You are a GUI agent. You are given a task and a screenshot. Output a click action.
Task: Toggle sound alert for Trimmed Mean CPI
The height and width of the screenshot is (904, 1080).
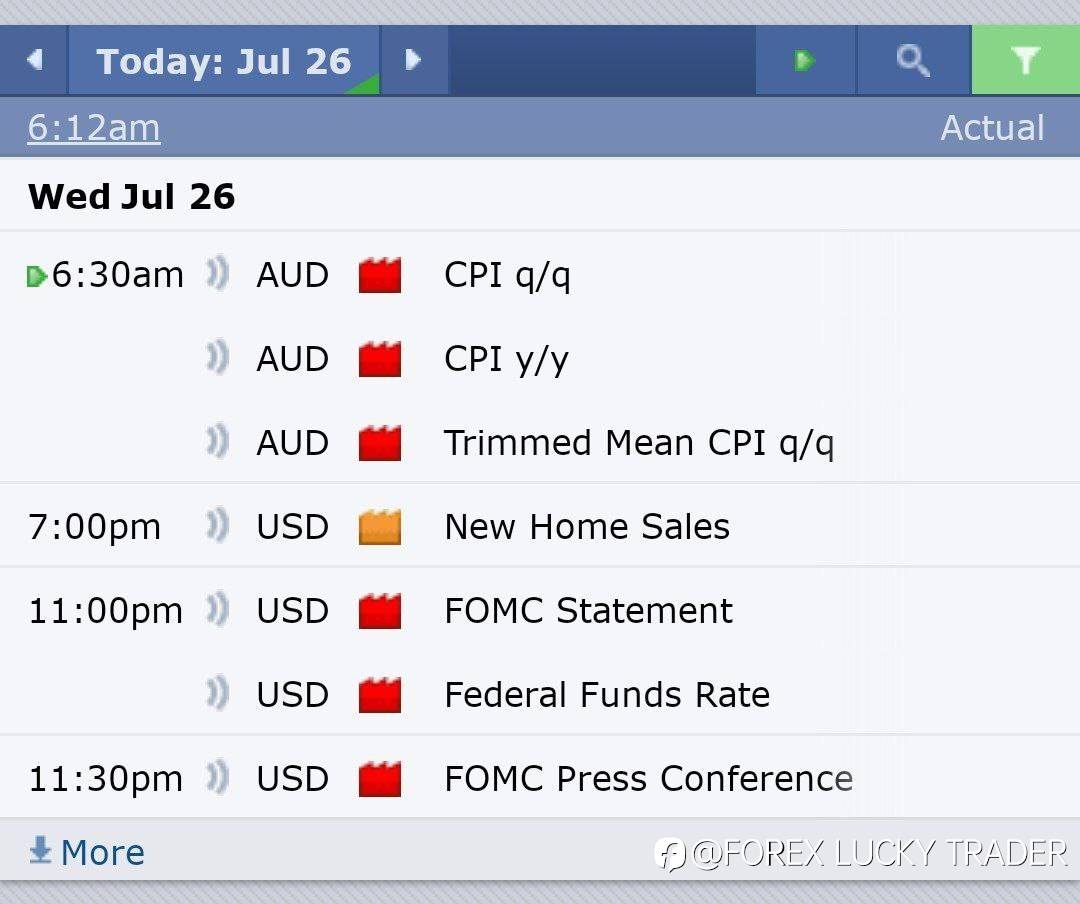(218, 442)
